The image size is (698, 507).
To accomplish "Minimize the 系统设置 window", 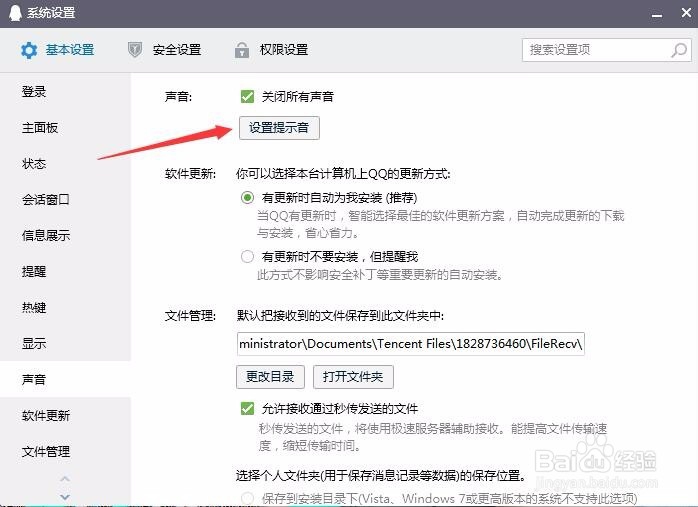I will point(657,14).
